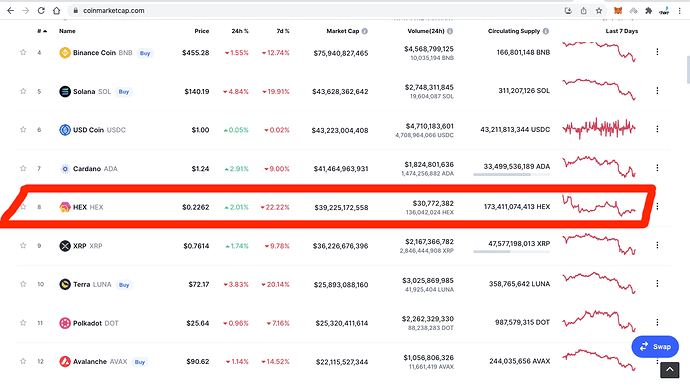Click the blue Swap button
690x385 pixels.
click(655, 347)
